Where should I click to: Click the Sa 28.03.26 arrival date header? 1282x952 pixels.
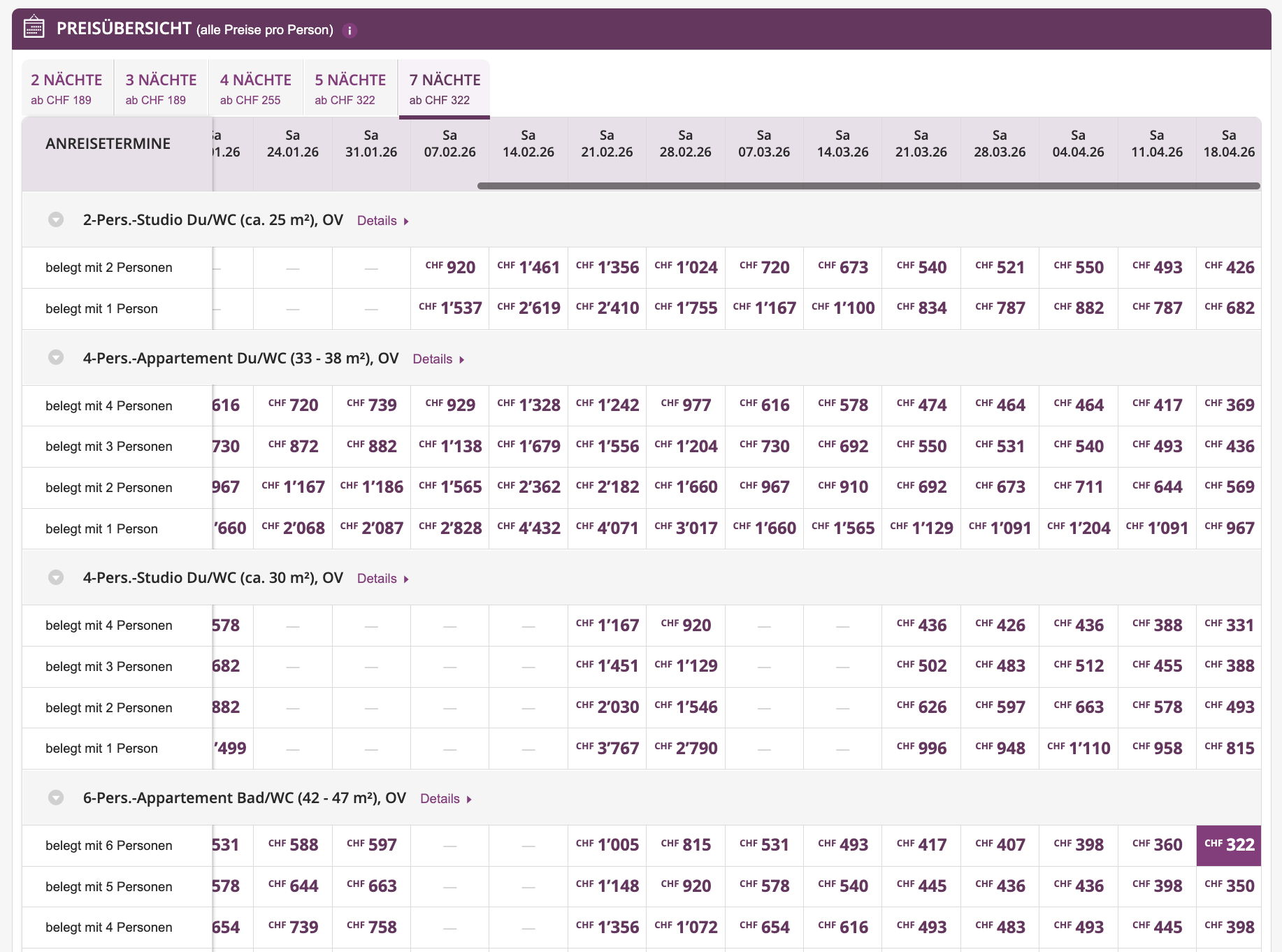(x=1000, y=144)
